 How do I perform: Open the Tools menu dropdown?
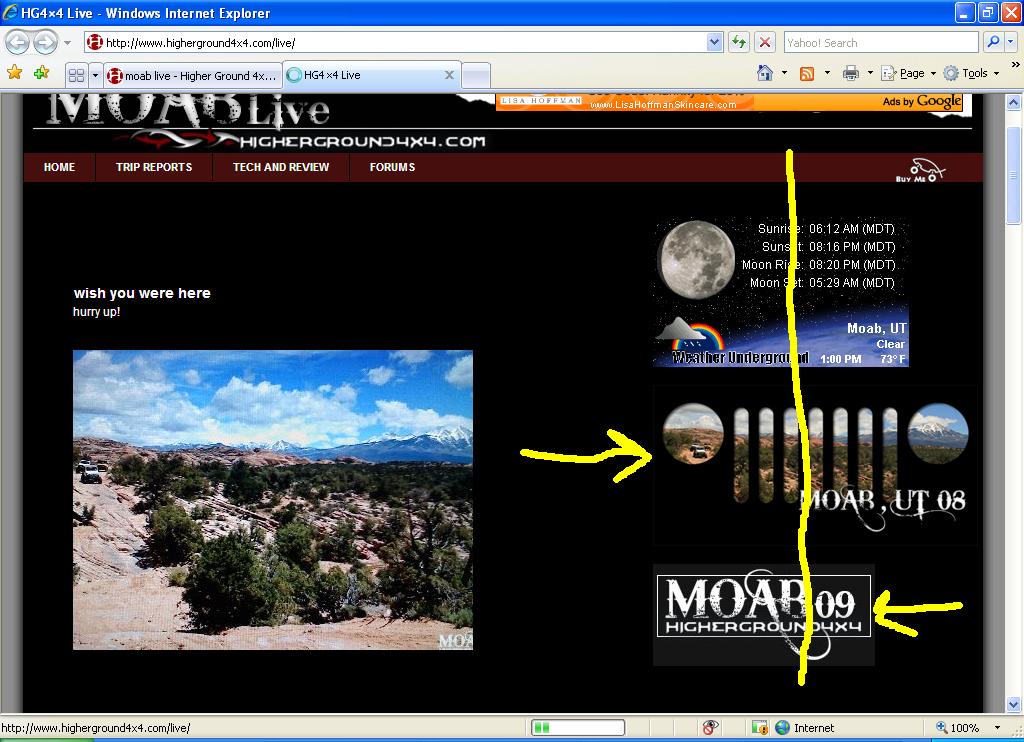click(974, 73)
